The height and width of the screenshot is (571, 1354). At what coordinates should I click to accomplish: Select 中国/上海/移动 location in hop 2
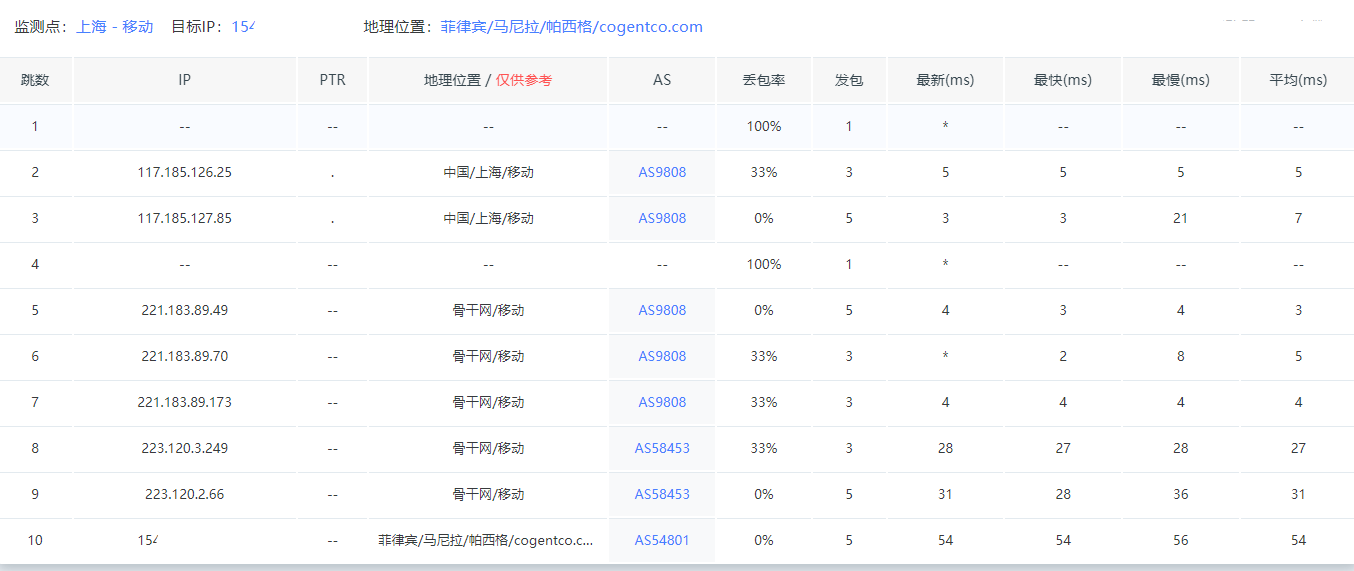488,172
